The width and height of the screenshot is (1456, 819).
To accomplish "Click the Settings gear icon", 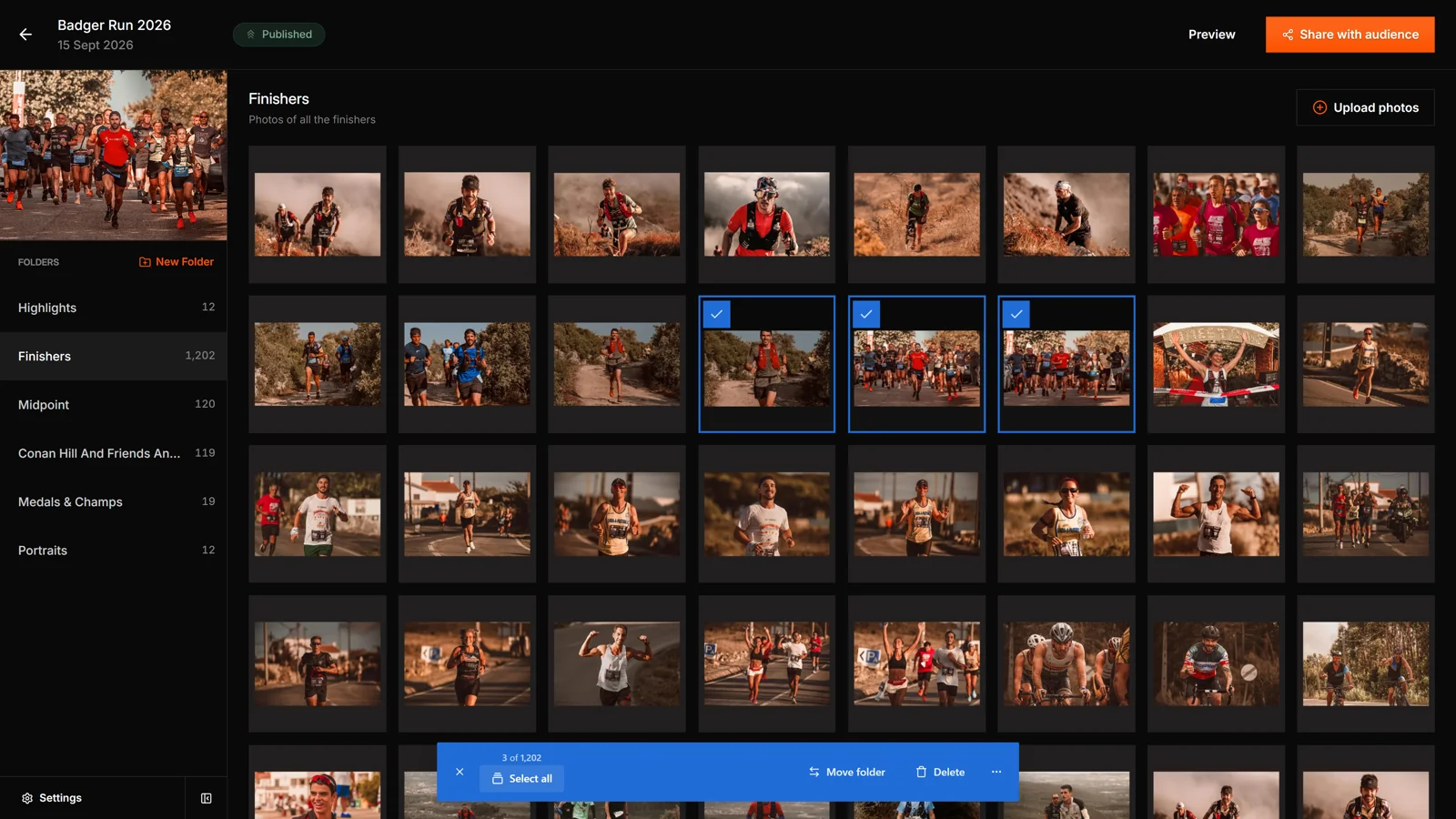I will click(x=27, y=798).
